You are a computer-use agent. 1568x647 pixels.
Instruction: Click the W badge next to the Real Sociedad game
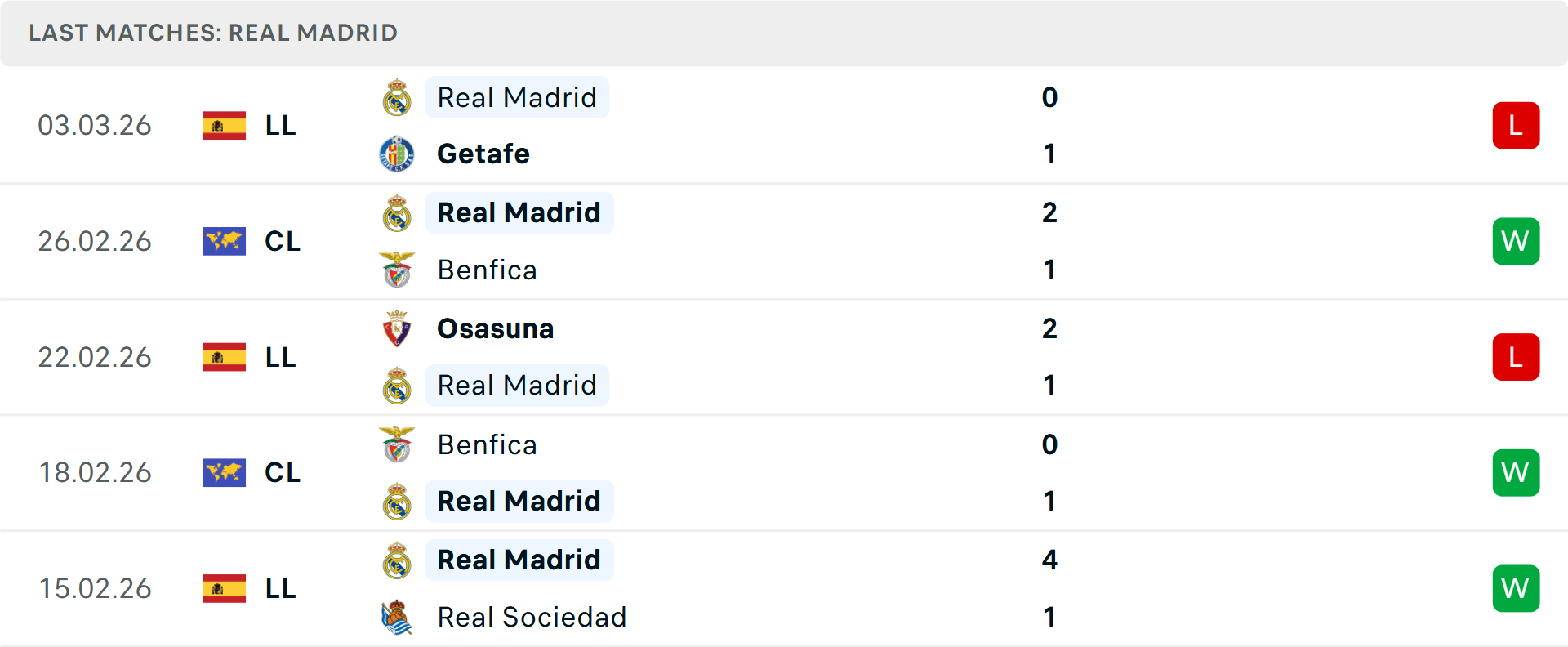point(1516,588)
